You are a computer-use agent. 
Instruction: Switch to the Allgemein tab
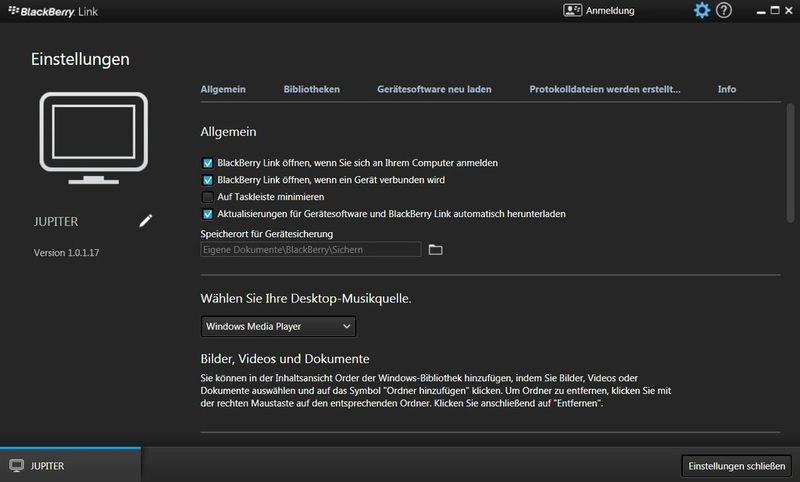coord(223,89)
